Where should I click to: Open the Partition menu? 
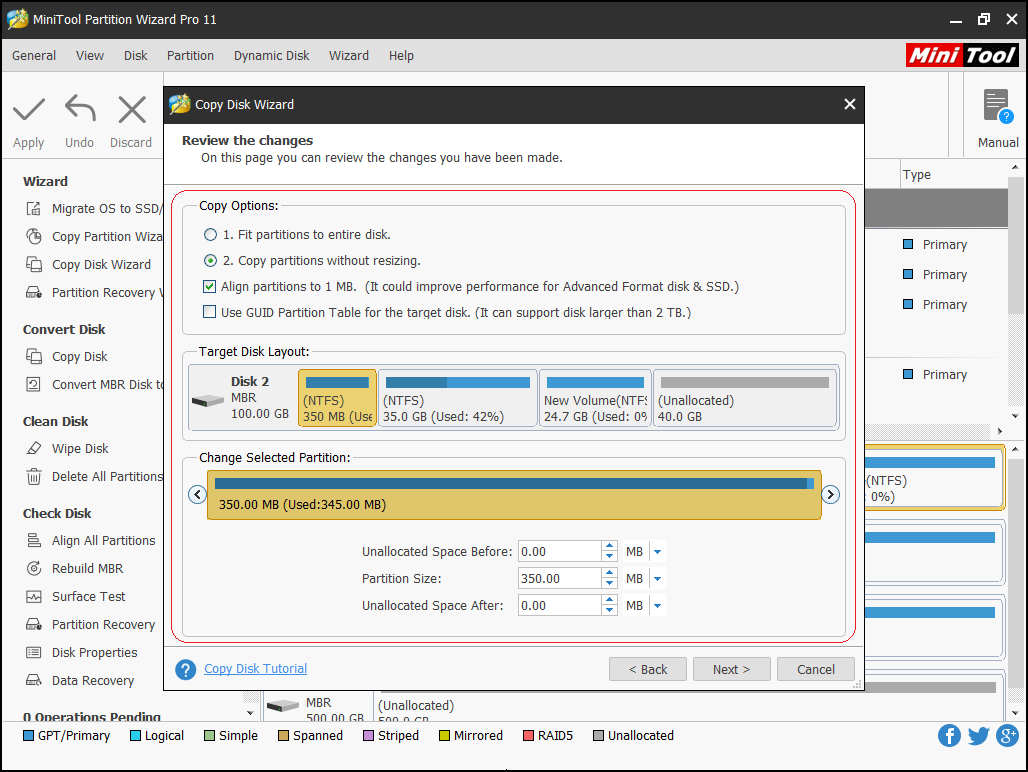[x=190, y=56]
